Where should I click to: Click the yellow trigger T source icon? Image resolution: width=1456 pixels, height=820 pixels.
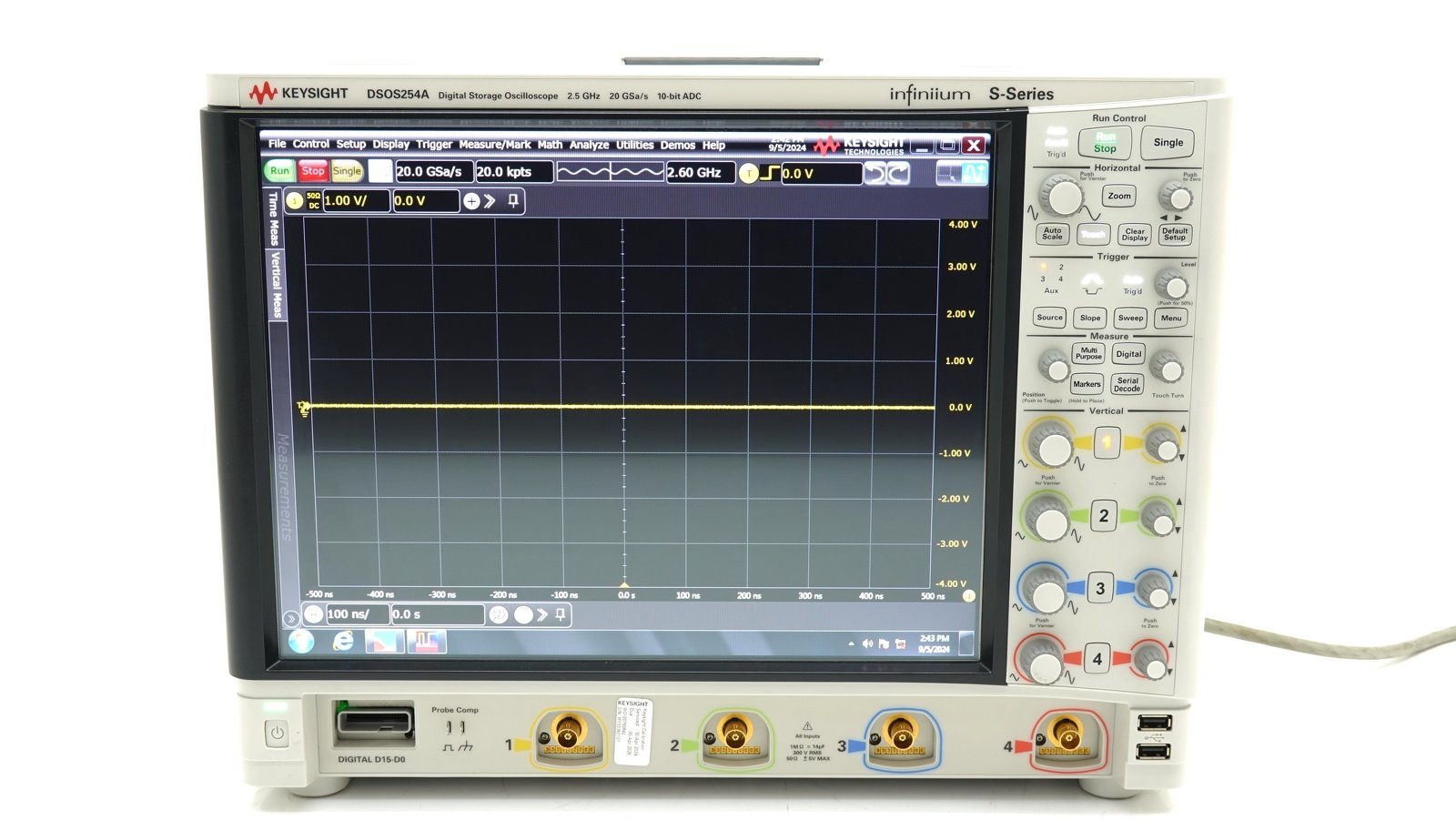[x=748, y=173]
